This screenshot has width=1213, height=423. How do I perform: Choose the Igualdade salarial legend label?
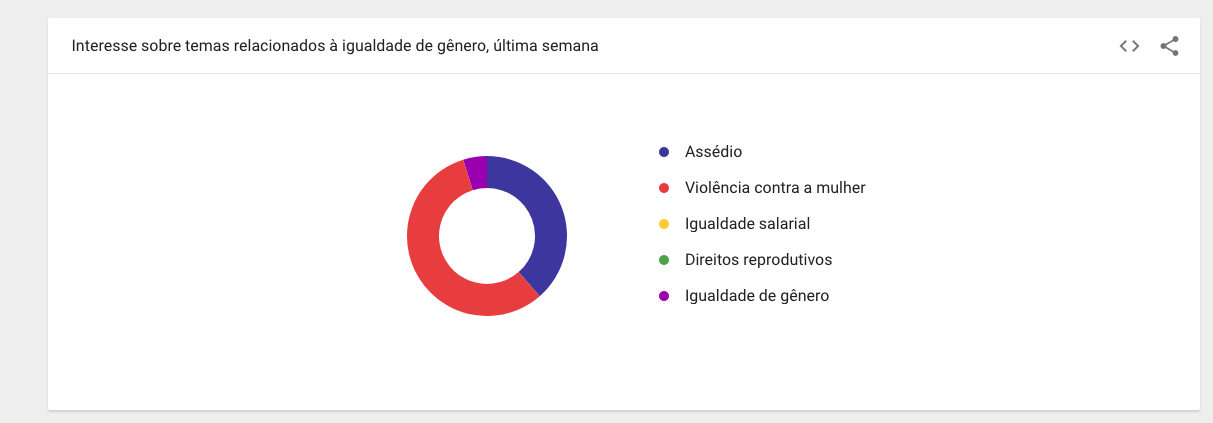pyautogui.click(x=747, y=224)
